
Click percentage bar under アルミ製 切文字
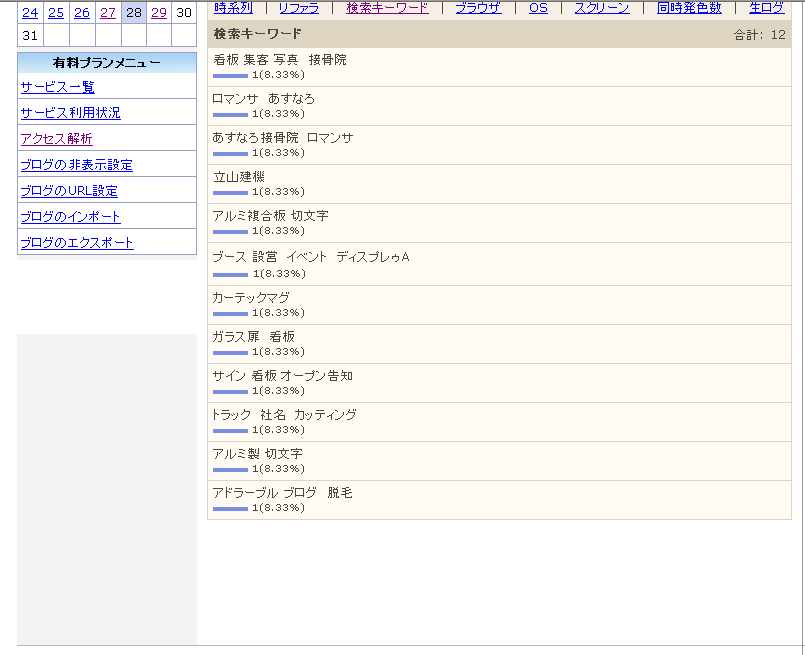pyautogui.click(x=230, y=470)
